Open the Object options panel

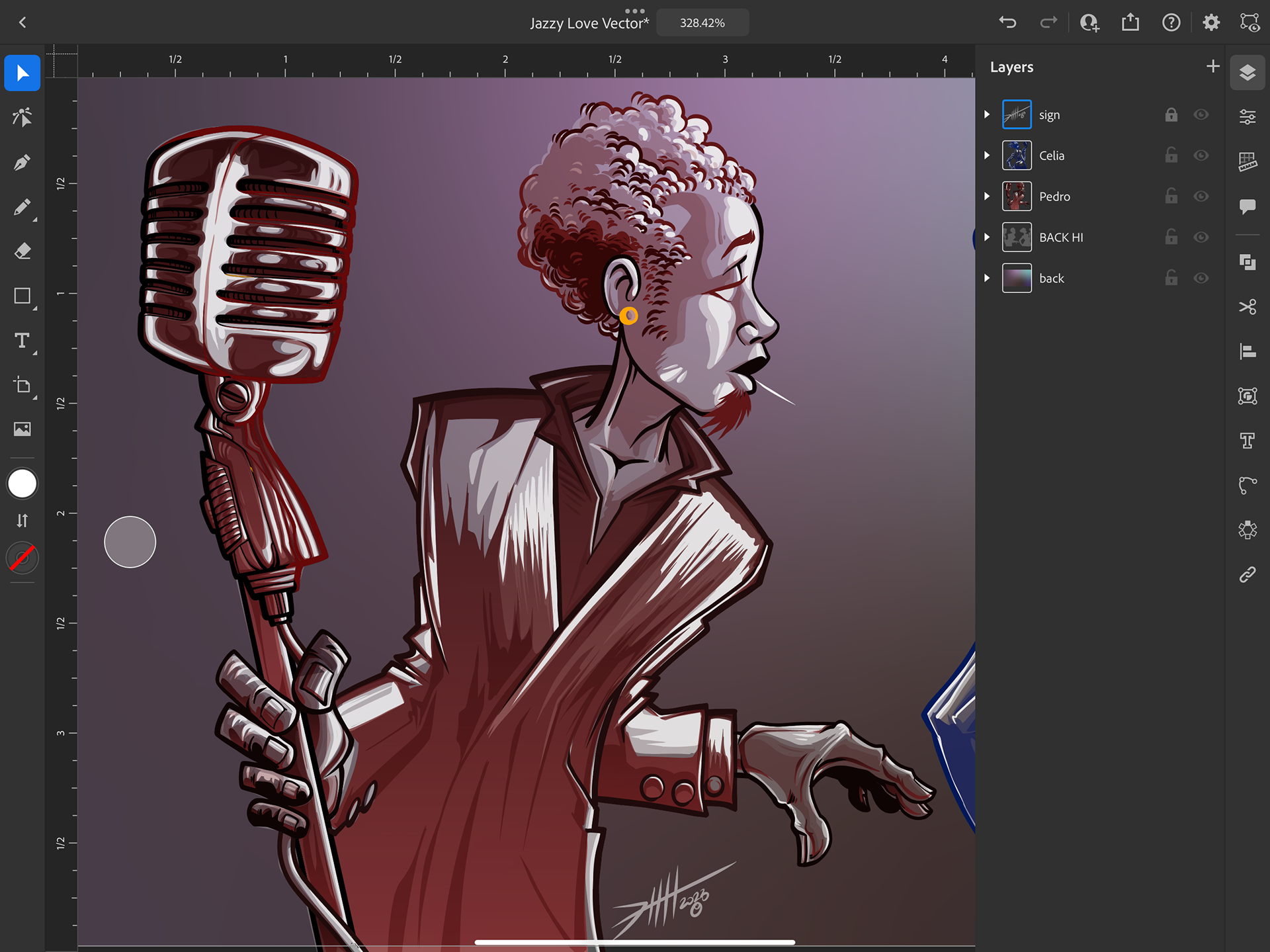(1248, 396)
